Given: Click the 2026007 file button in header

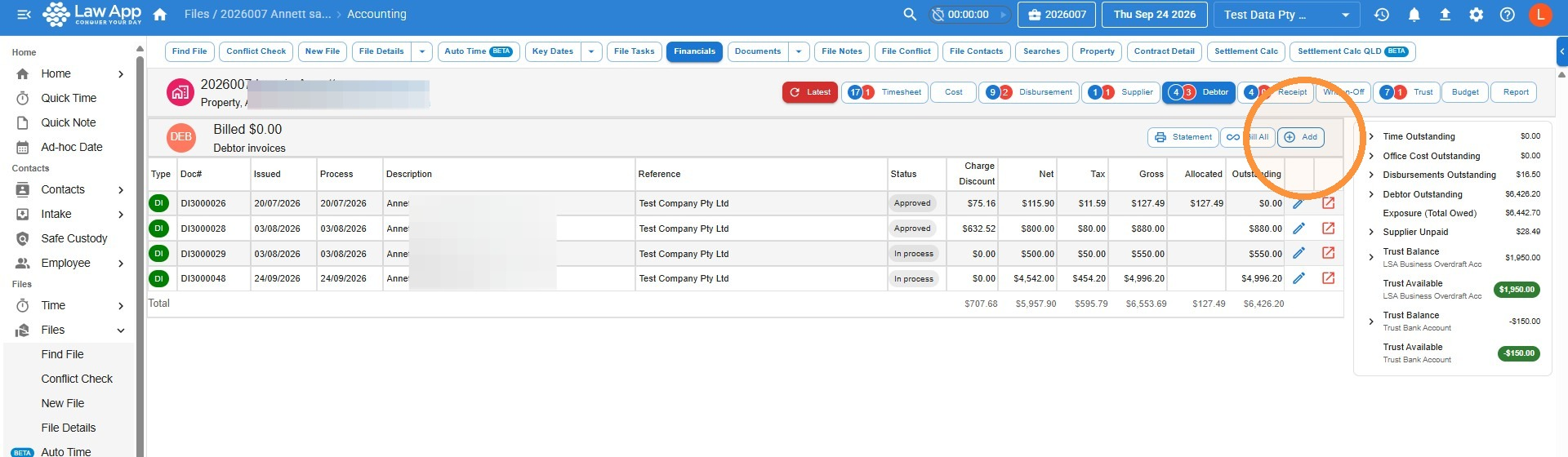Looking at the screenshot, I should click(x=1057, y=15).
